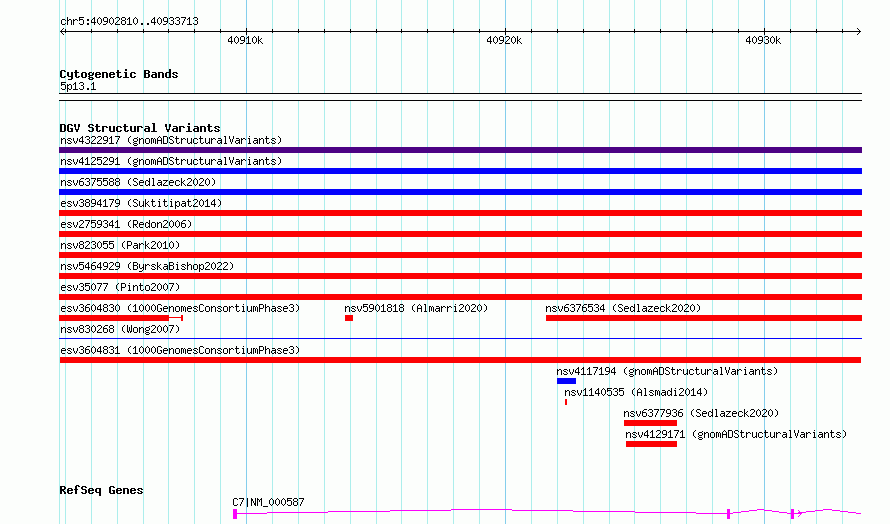Click the red nsv6376534 variant bar
The image size is (890, 524).
point(704,318)
